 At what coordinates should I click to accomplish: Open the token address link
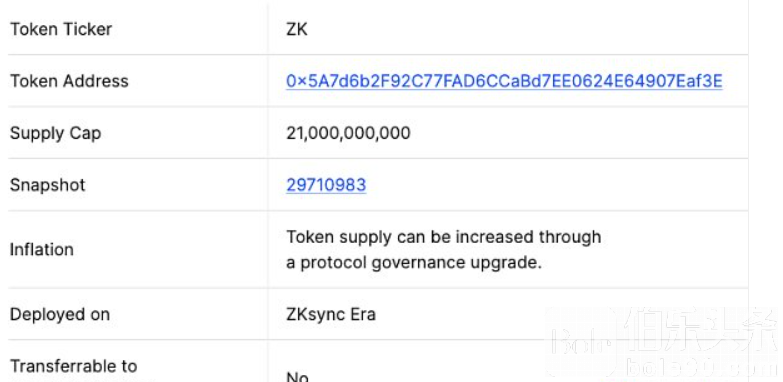[x=504, y=81]
